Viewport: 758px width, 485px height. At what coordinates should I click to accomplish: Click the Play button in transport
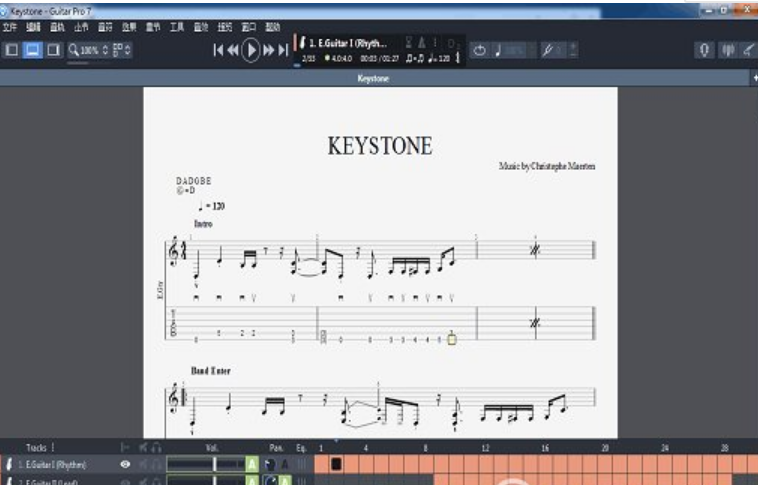pos(251,50)
